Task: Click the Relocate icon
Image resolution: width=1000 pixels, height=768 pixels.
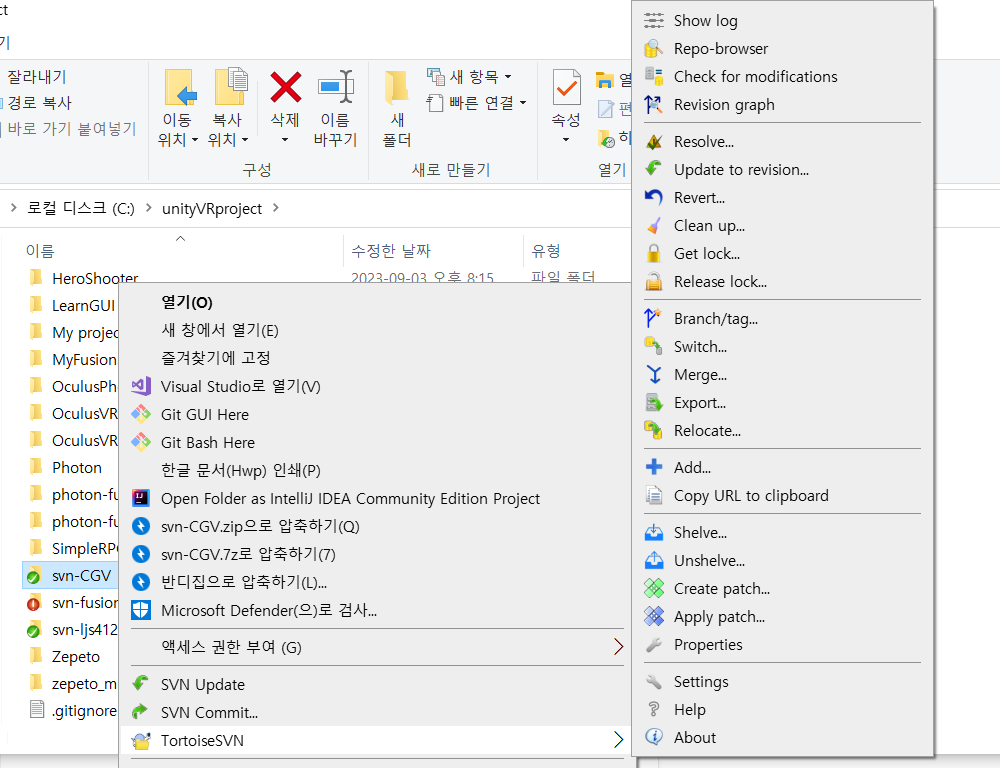Action: pos(654,431)
